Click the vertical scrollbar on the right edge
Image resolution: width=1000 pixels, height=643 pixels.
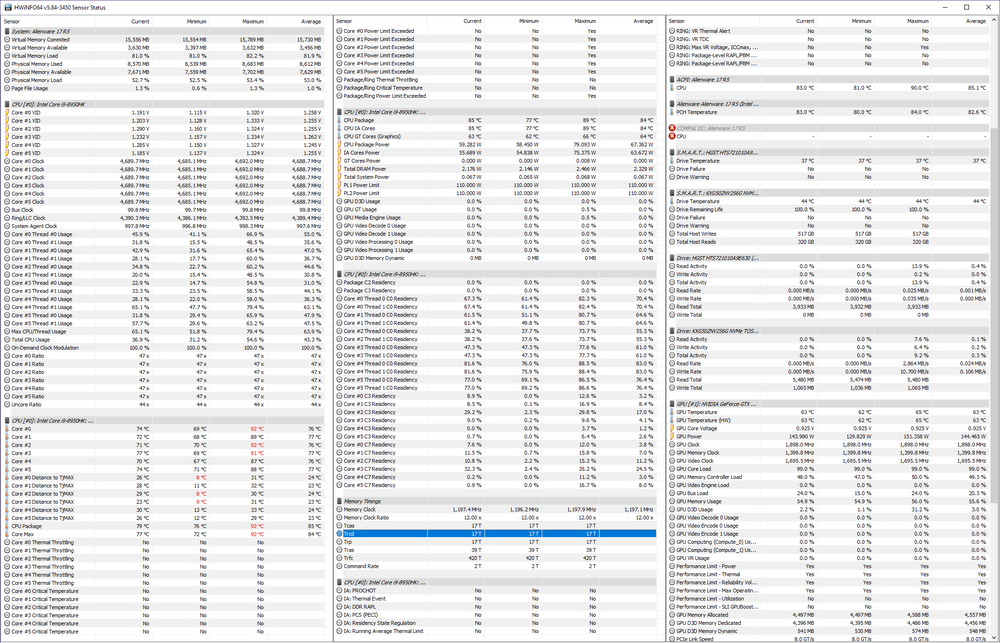(994, 300)
